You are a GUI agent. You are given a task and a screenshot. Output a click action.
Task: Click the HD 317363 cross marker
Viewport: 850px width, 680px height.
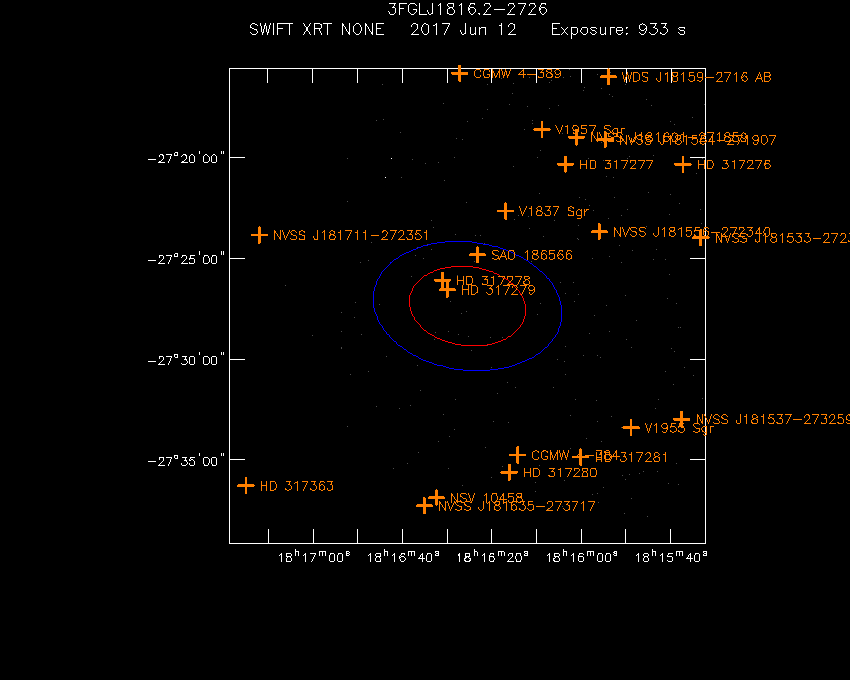point(246,486)
